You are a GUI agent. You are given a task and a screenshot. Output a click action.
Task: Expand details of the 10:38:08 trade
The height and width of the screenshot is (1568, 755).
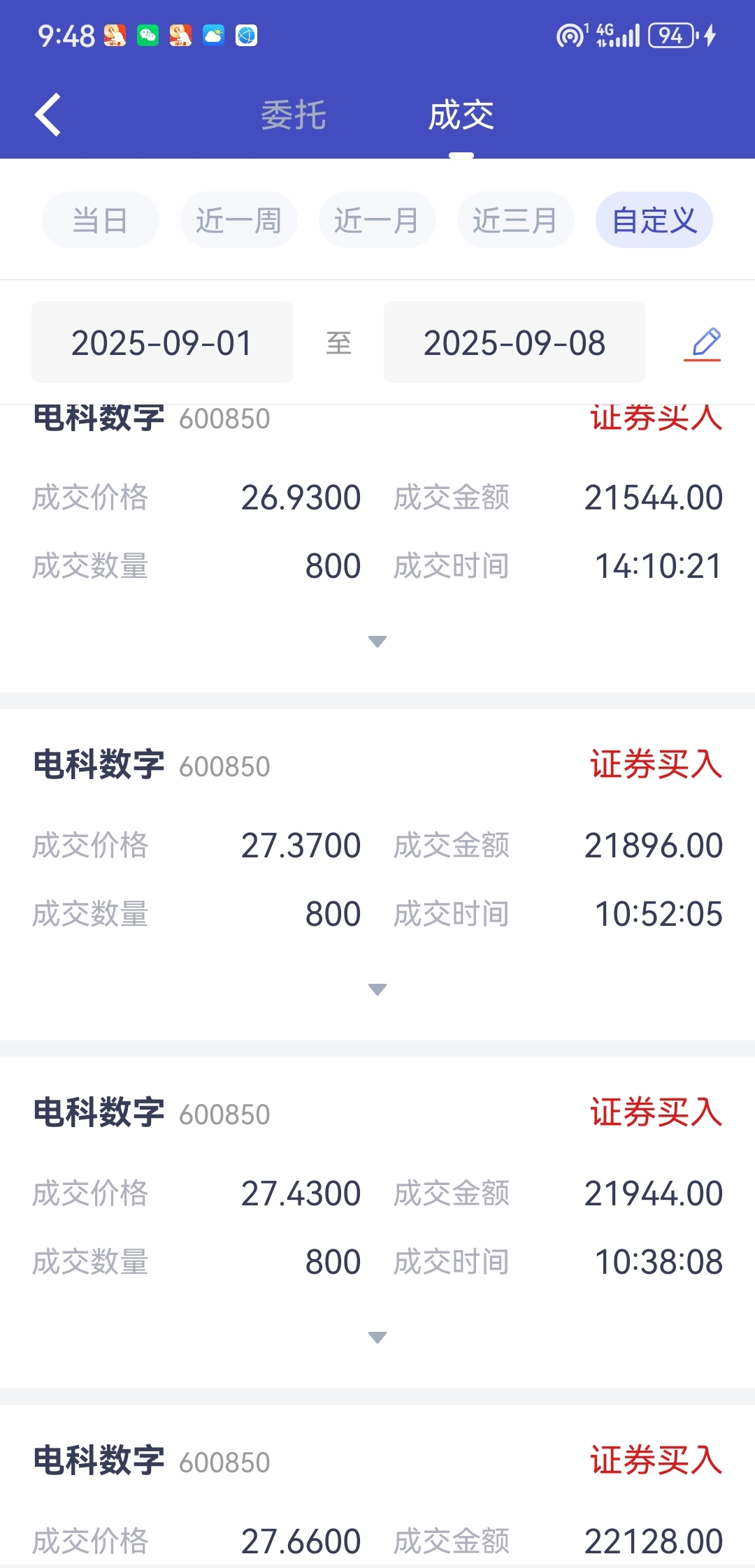point(377,1337)
